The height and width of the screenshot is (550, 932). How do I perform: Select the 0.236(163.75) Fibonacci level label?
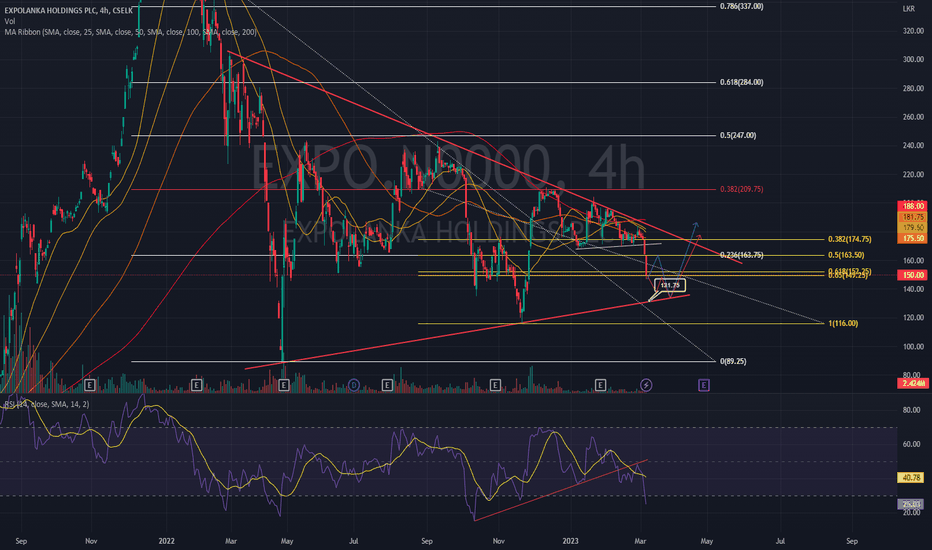click(x=741, y=255)
